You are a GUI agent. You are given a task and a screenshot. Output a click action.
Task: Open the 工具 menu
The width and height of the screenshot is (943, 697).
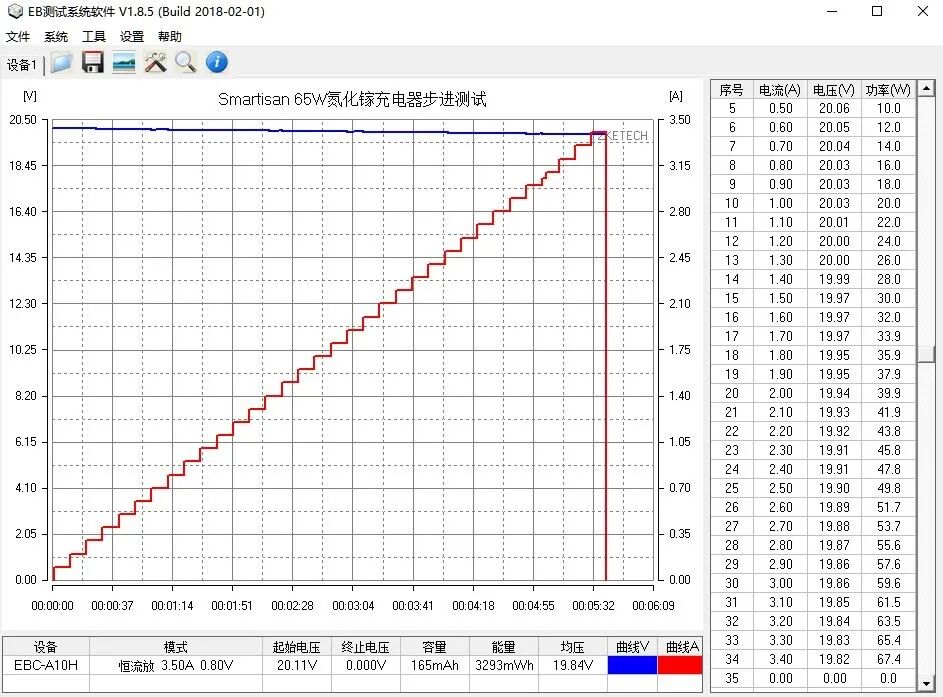94,37
